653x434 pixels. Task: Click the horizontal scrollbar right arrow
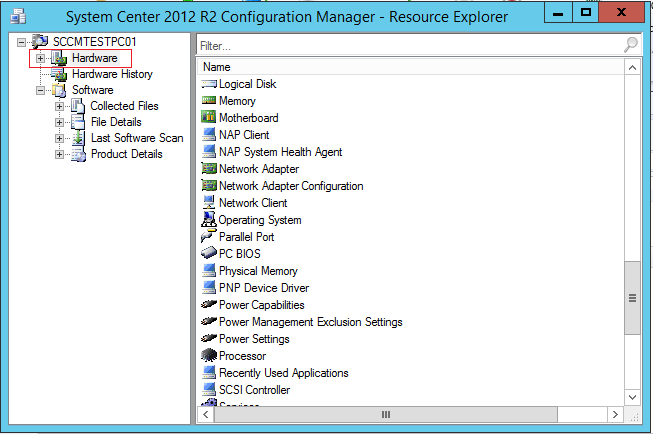(x=615, y=414)
